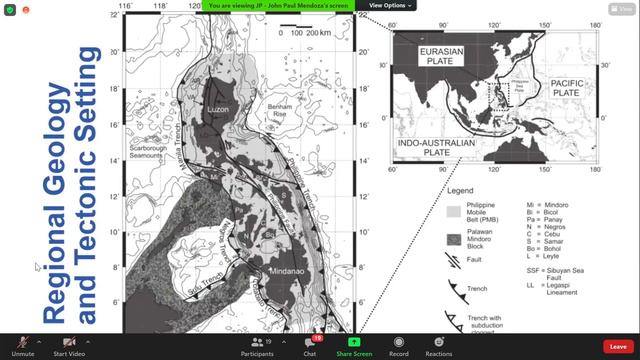This screenshot has height=360, width=640.
Task: Click the 'Regional Geology' slide title text
Action: (x=55, y=203)
